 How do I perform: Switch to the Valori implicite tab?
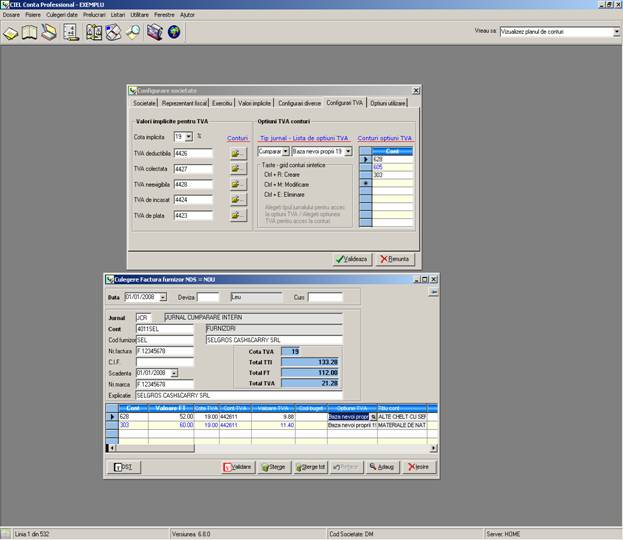(255, 103)
